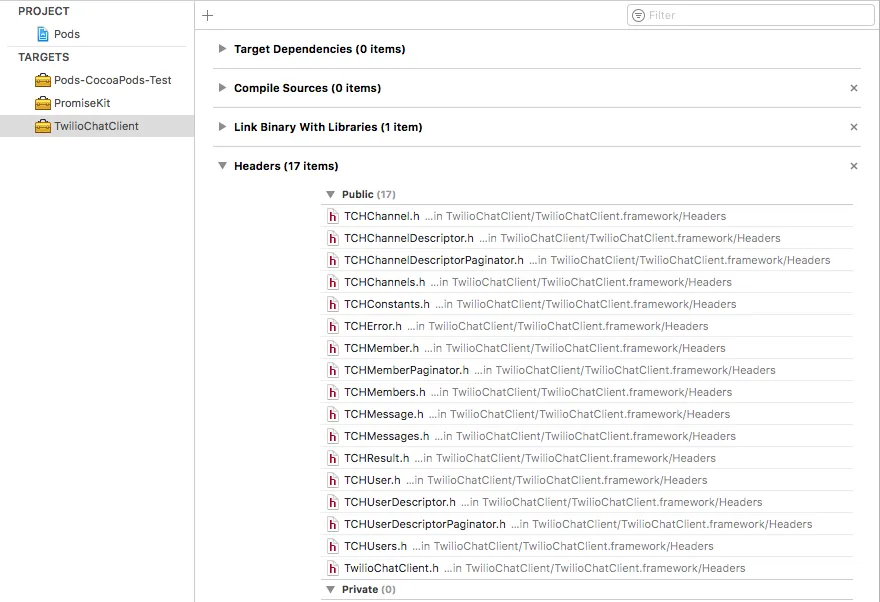Screen dimensions: 880x602
Task: Click the header file icon for TCHChannelDescriptorPaginator.h
Action: point(333,260)
